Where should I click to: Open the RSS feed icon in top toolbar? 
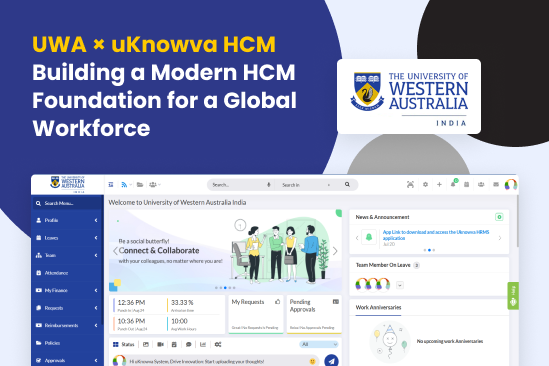[124, 185]
